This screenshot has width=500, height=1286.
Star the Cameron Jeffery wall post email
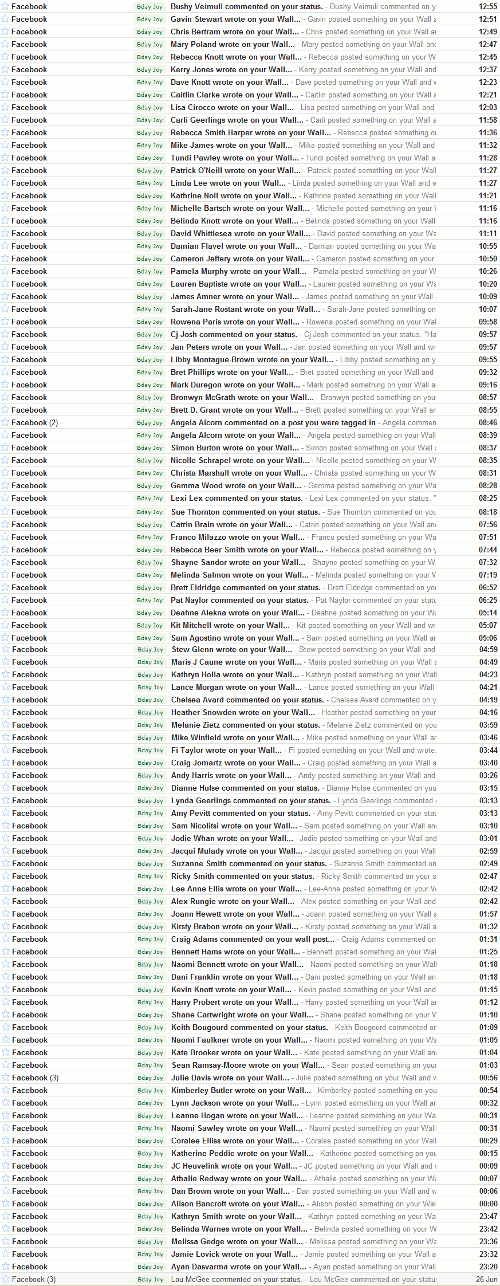point(6,258)
